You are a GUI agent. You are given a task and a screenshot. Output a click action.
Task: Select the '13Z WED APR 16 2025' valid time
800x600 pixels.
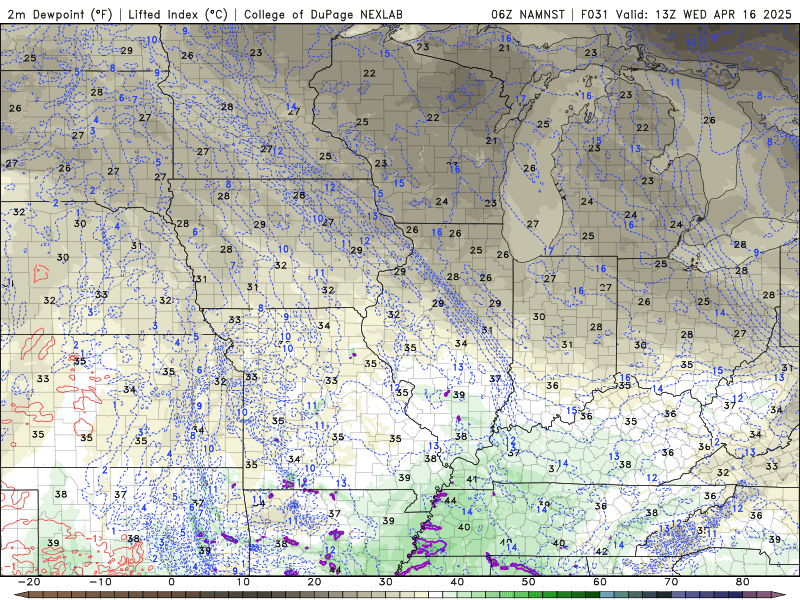tap(723, 14)
